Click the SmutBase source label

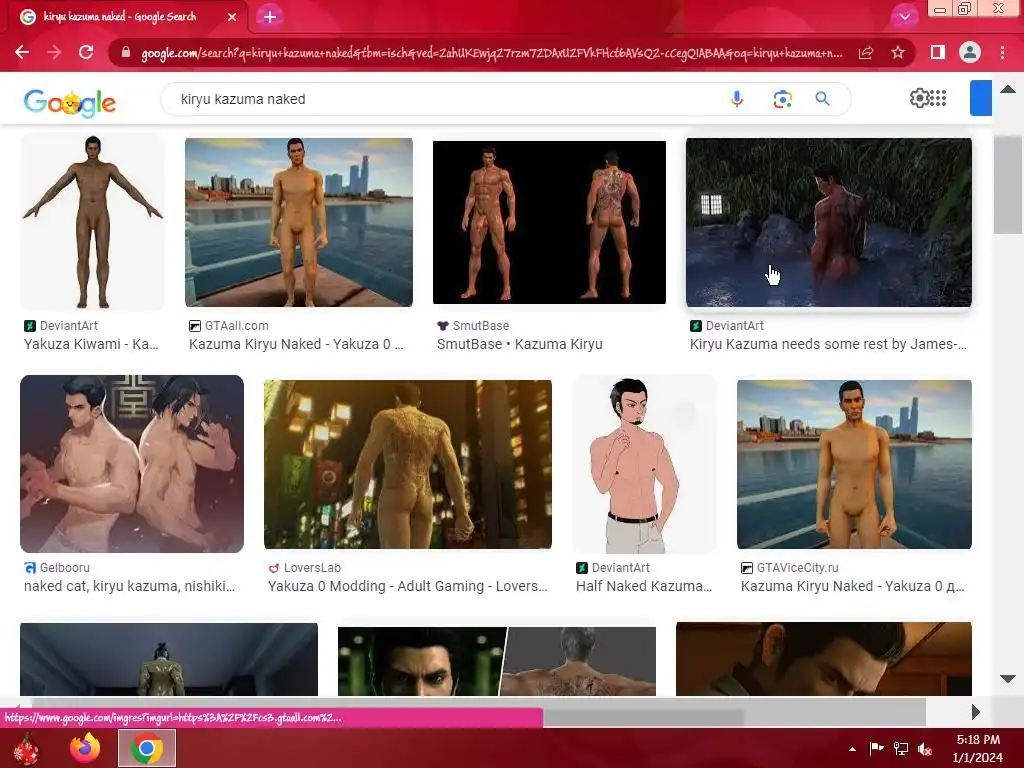[481, 325]
